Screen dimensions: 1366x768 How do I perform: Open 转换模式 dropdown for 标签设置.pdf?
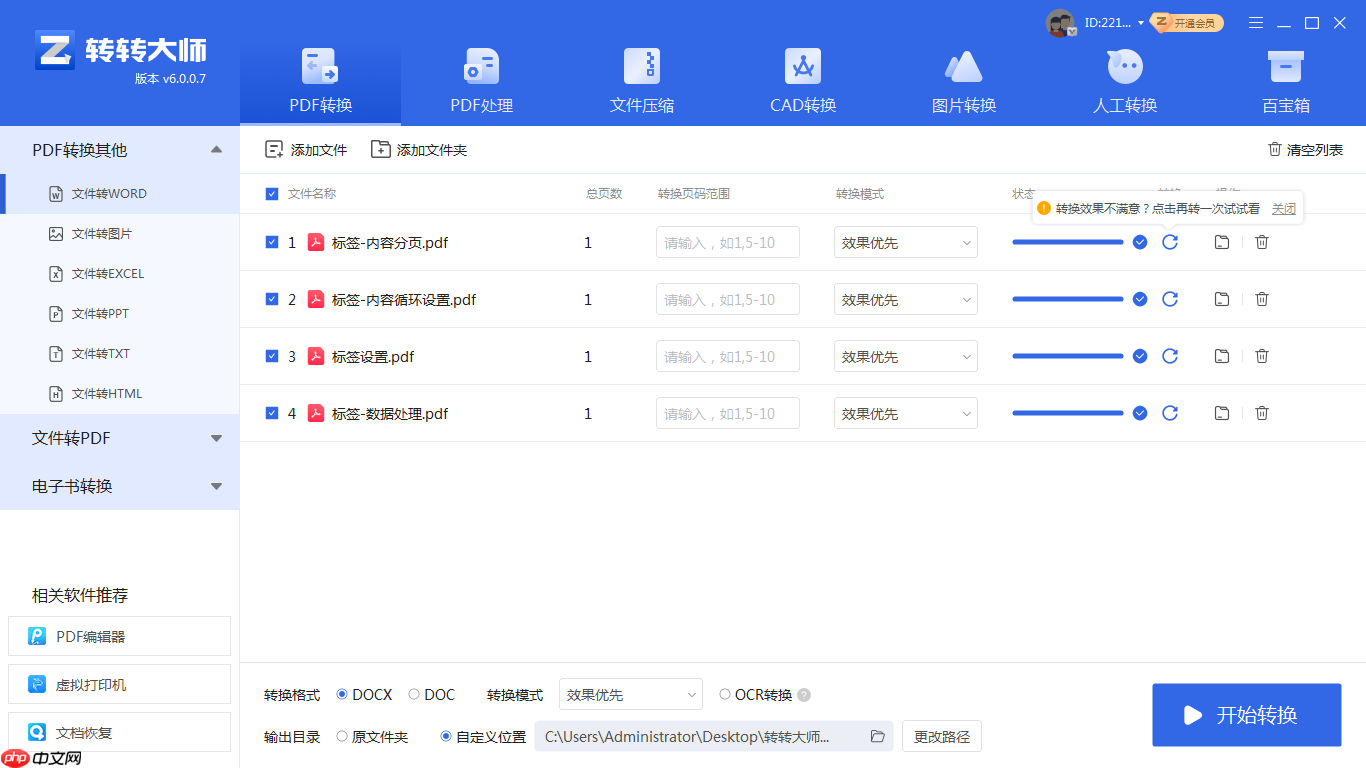[906, 356]
